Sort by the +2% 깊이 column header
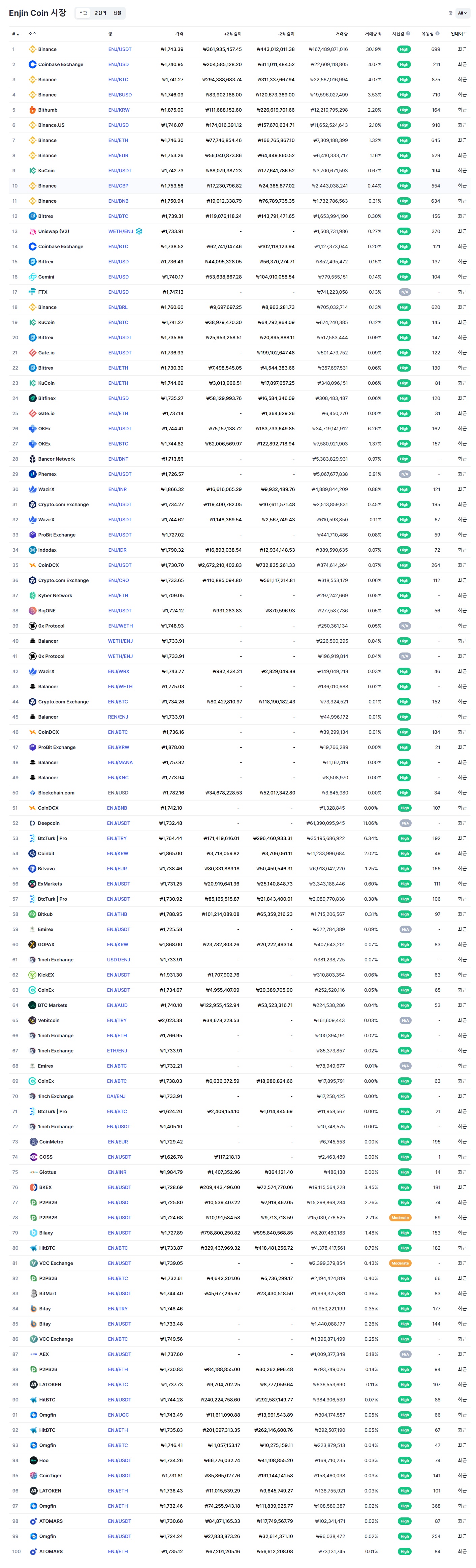 pyautogui.click(x=233, y=34)
